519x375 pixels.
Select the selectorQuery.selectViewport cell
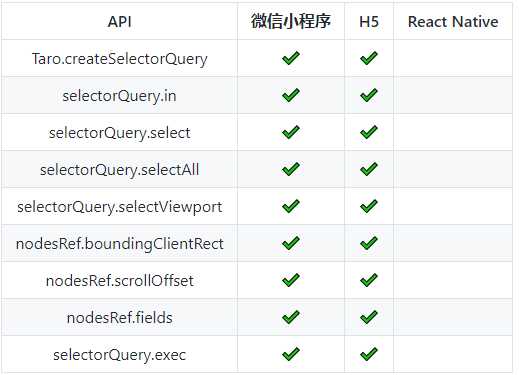[119, 207]
